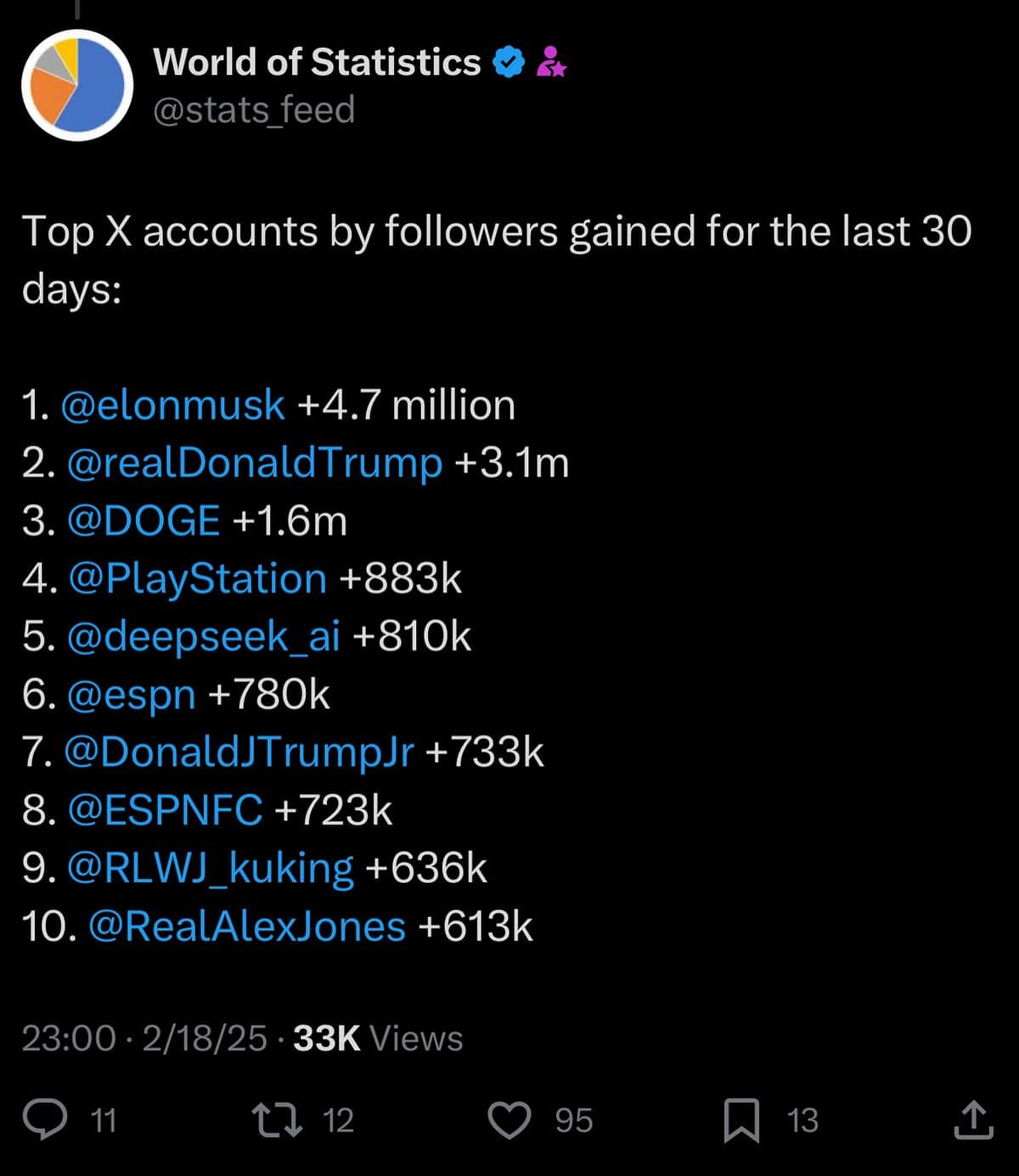View the 33K Views analytics
Image resolution: width=1019 pixels, height=1176 pixels.
(378, 1038)
